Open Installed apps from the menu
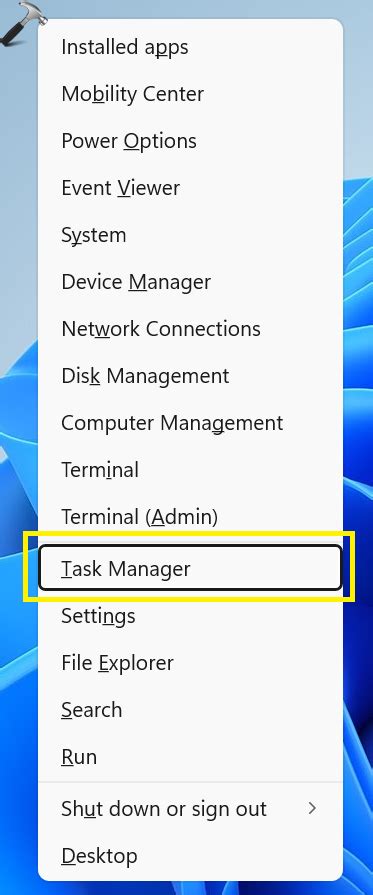Screen dimensions: 373x895 (x=190, y=47)
